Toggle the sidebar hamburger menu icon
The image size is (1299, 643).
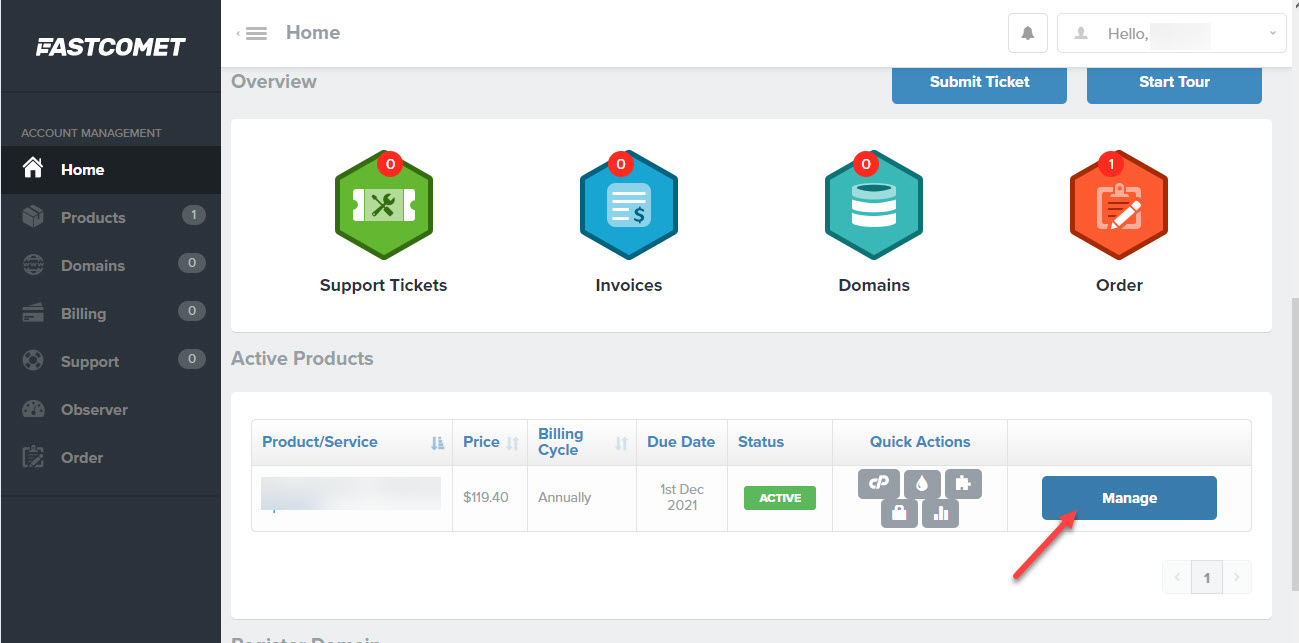tap(256, 33)
